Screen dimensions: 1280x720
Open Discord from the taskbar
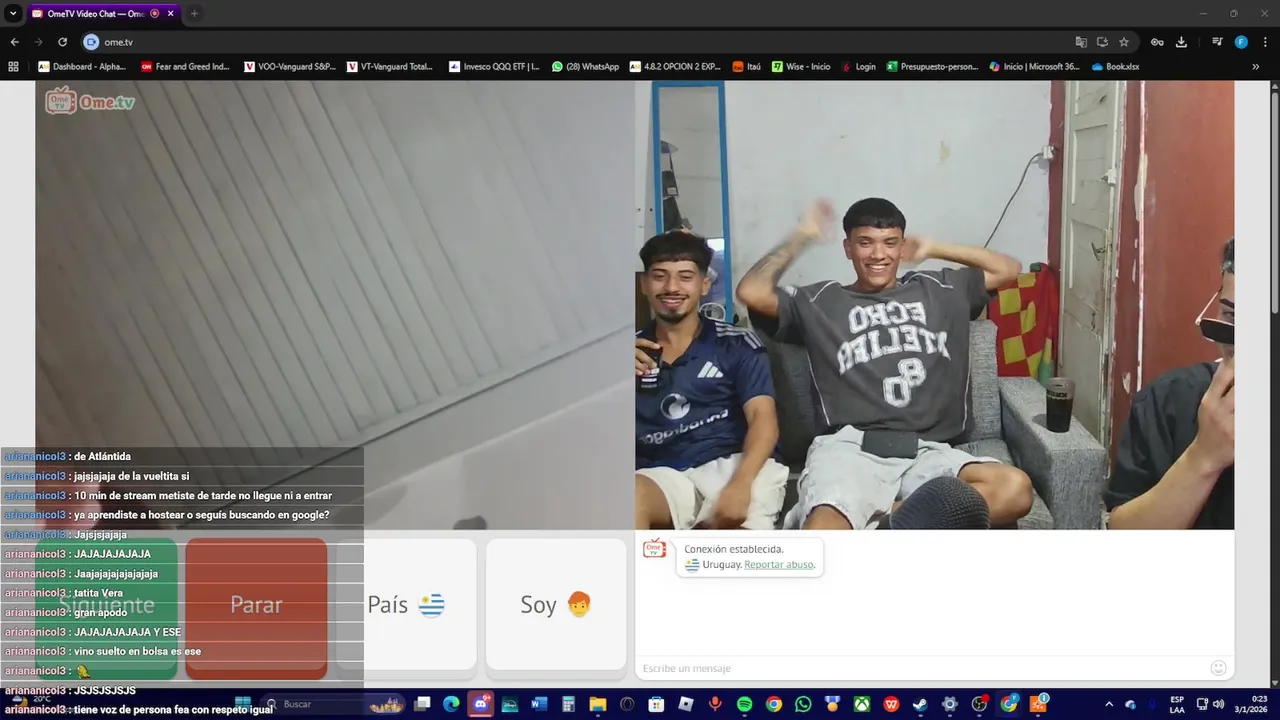click(x=480, y=704)
